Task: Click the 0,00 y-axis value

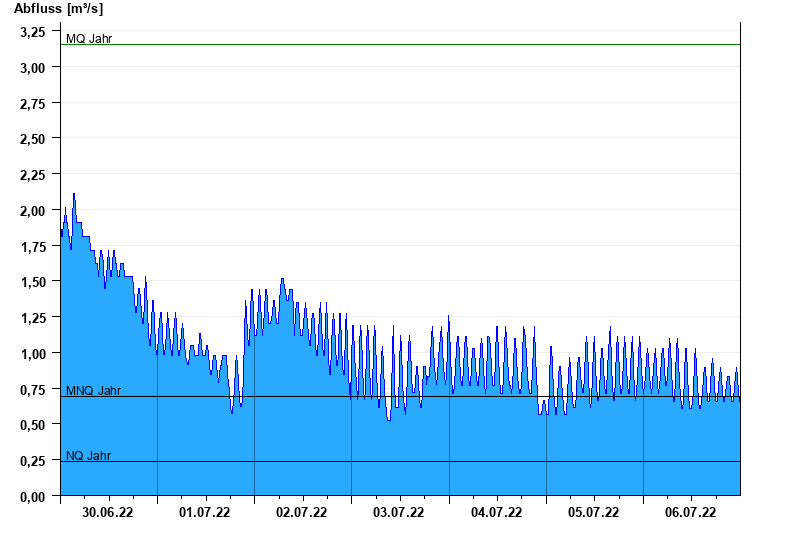Action: [x=33, y=497]
